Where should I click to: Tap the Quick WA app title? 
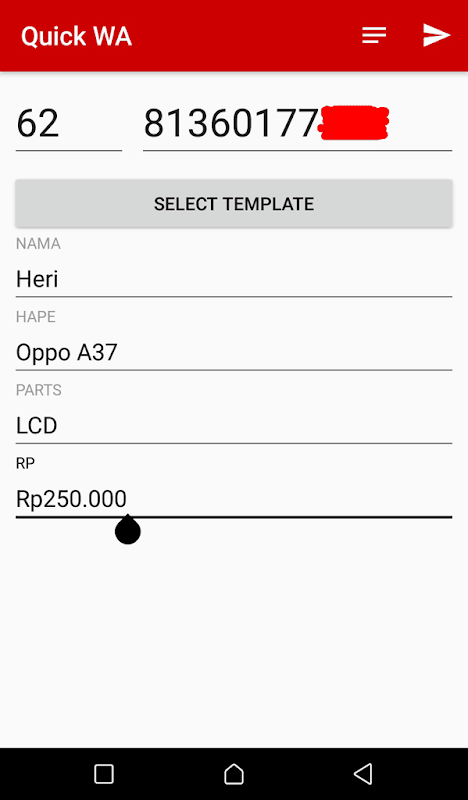(x=77, y=36)
